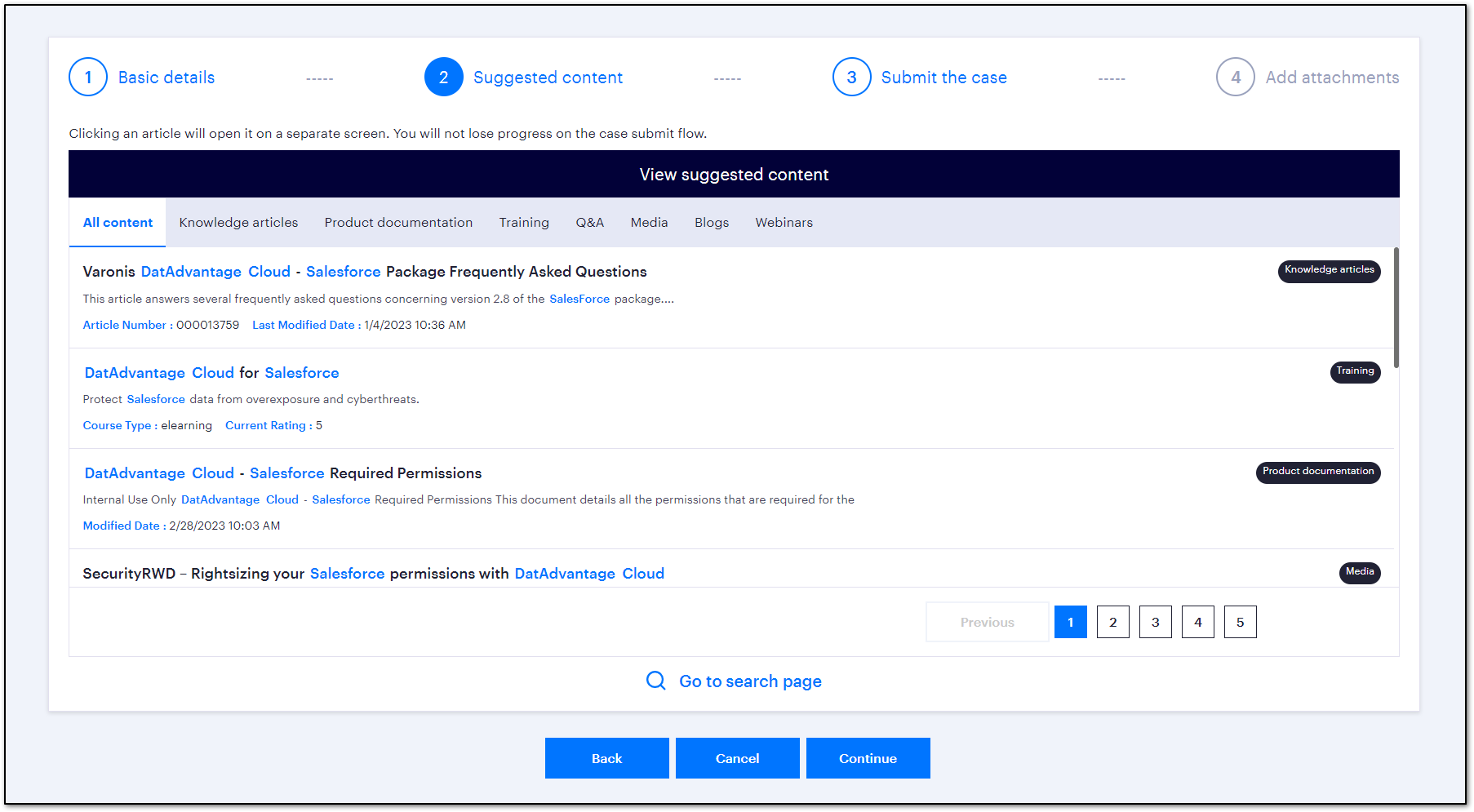This screenshot has width=1474, height=812.
Task: Open the Salesforce Package Frequently Asked Questions article
Action: pyautogui.click(x=365, y=272)
